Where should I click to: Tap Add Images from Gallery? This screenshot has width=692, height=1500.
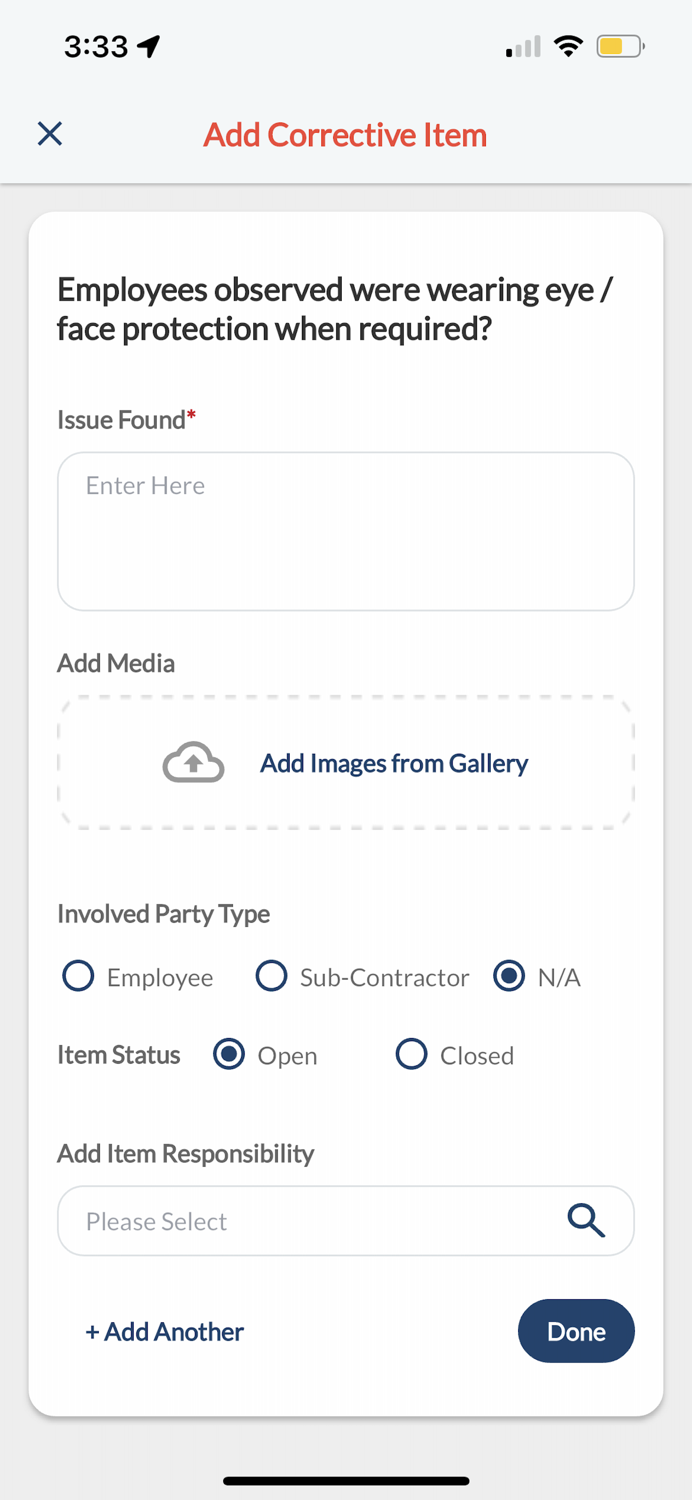(394, 762)
